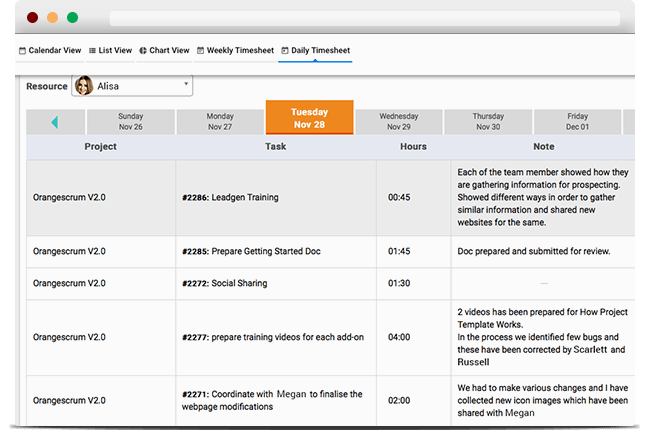Open task #2285 Prepare Getting Started Doc
649x446 pixels.
251,251
